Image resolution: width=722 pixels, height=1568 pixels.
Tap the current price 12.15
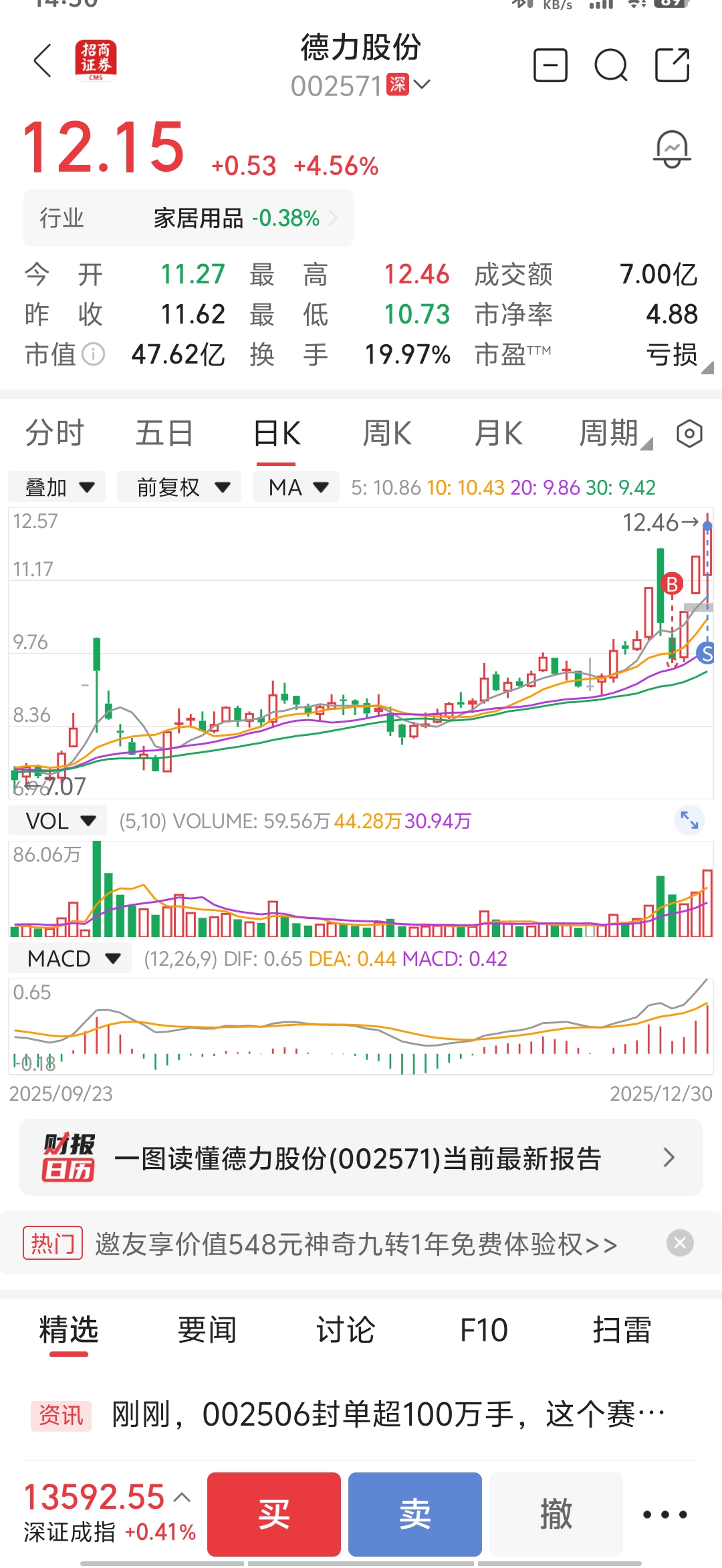coord(104,147)
